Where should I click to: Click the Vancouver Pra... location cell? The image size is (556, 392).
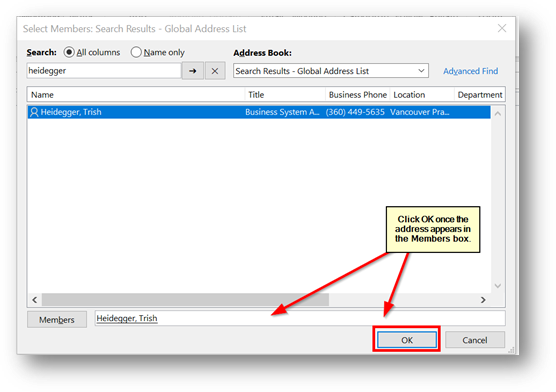[x=420, y=112]
